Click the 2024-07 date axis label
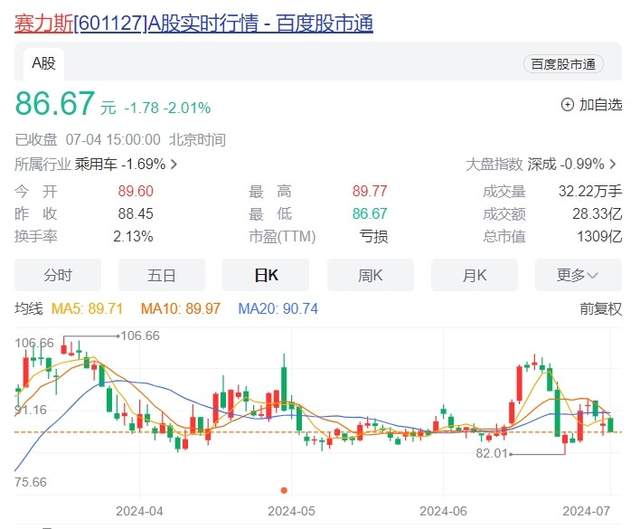The width and height of the screenshot is (640, 529). coord(586,511)
